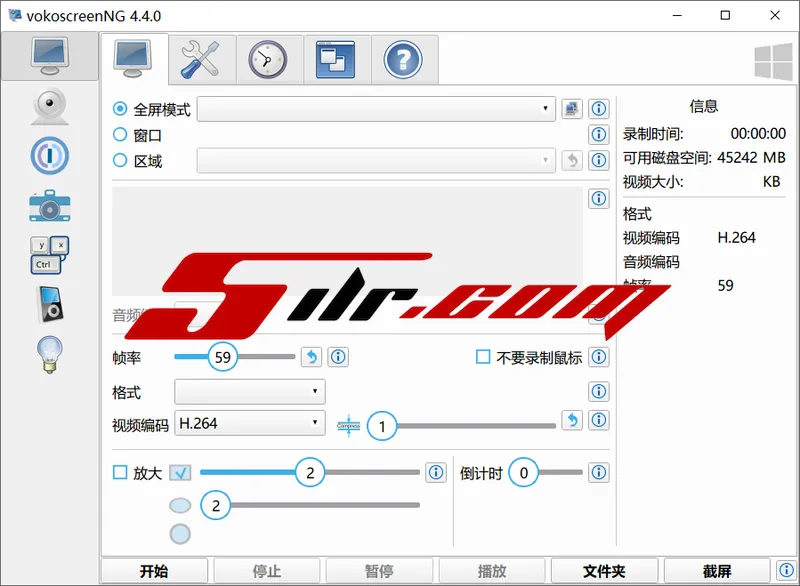Select 区域 radio button
Image resolution: width=800 pixels, height=586 pixels.
coord(120,160)
